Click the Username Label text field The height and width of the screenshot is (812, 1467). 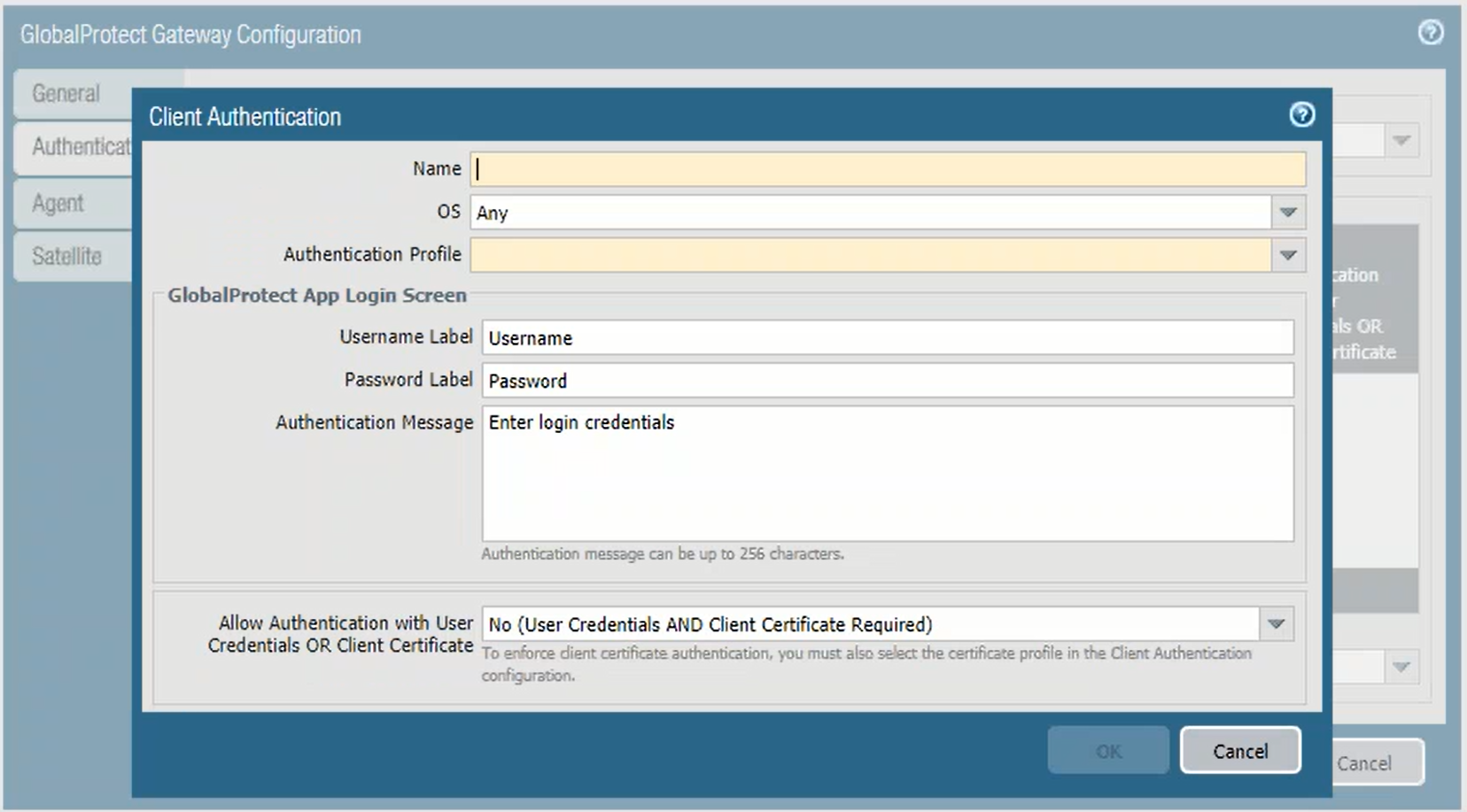pyautogui.click(x=887, y=338)
